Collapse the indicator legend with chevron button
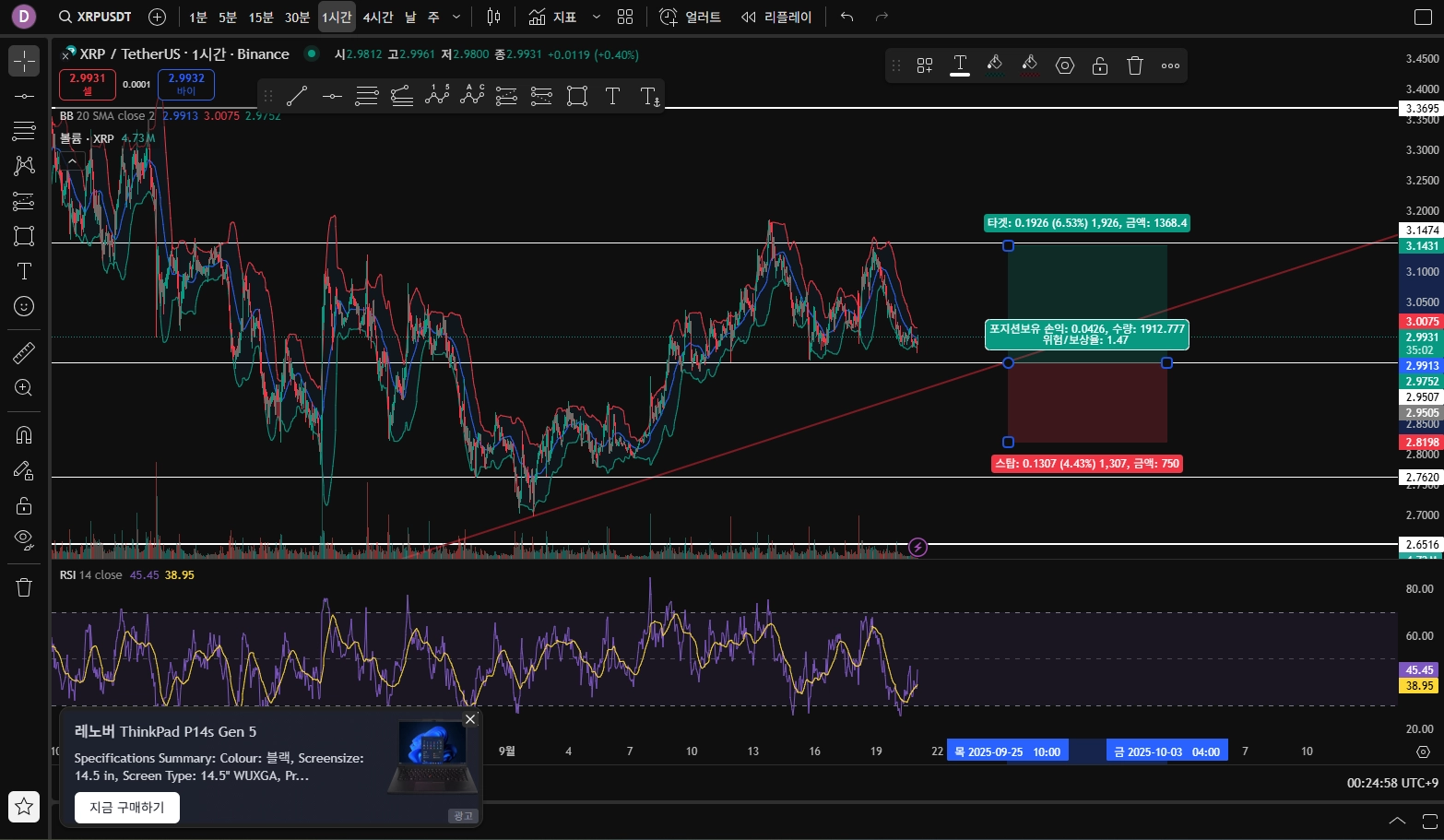The width and height of the screenshot is (1444, 840). [72, 160]
